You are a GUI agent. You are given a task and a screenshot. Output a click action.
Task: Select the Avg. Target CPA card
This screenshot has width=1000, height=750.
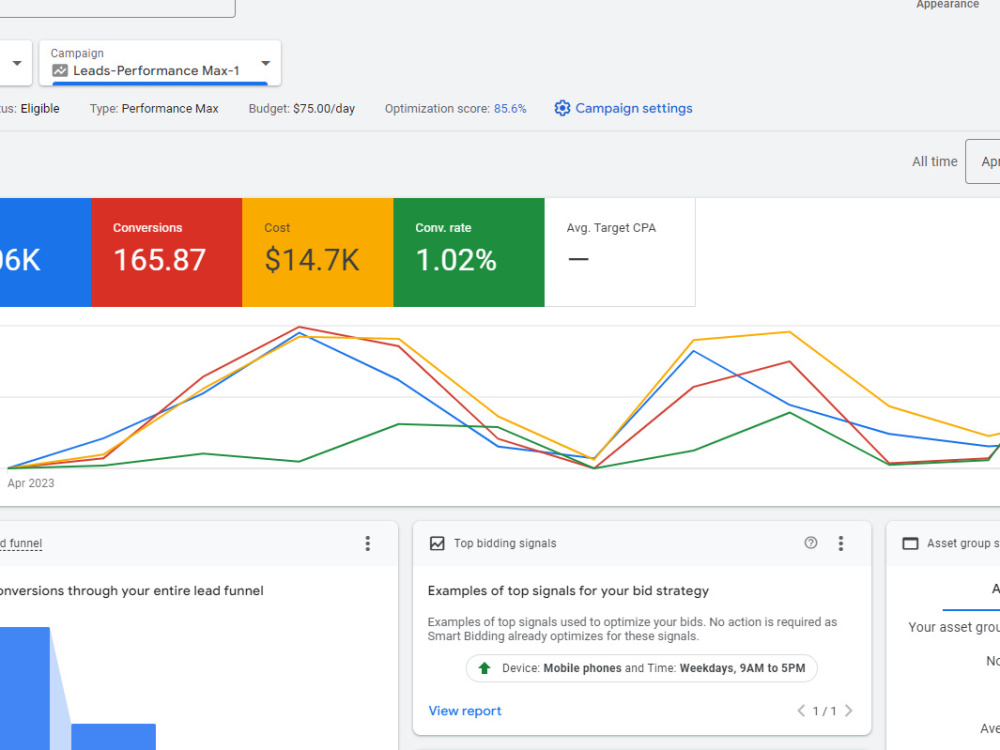pos(620,253)
